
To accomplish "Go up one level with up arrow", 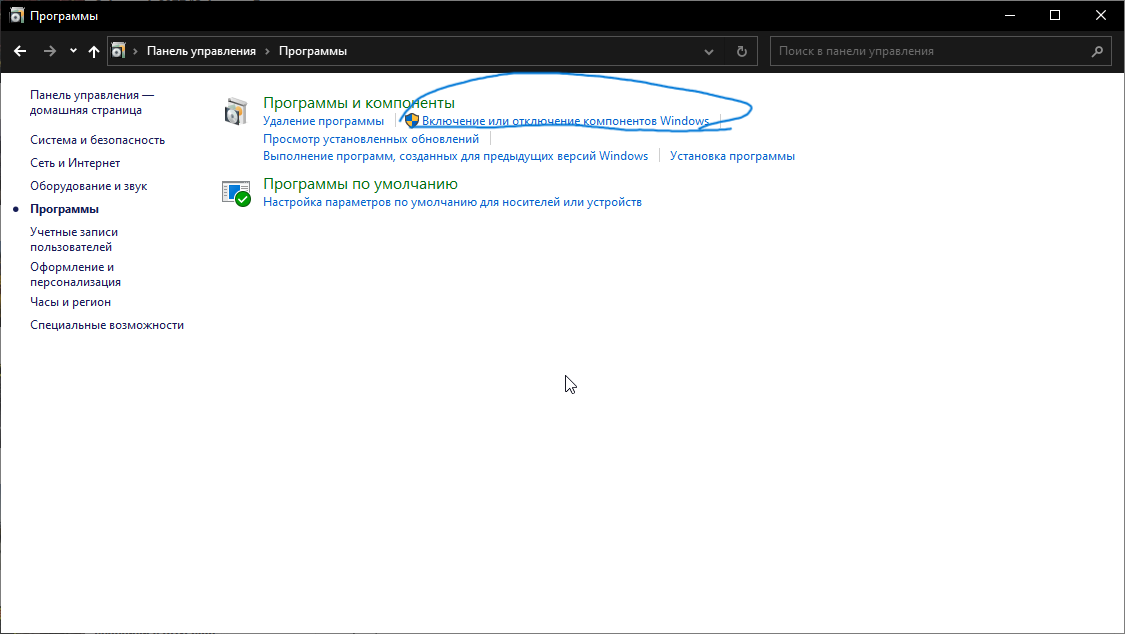I will [94, 51].
